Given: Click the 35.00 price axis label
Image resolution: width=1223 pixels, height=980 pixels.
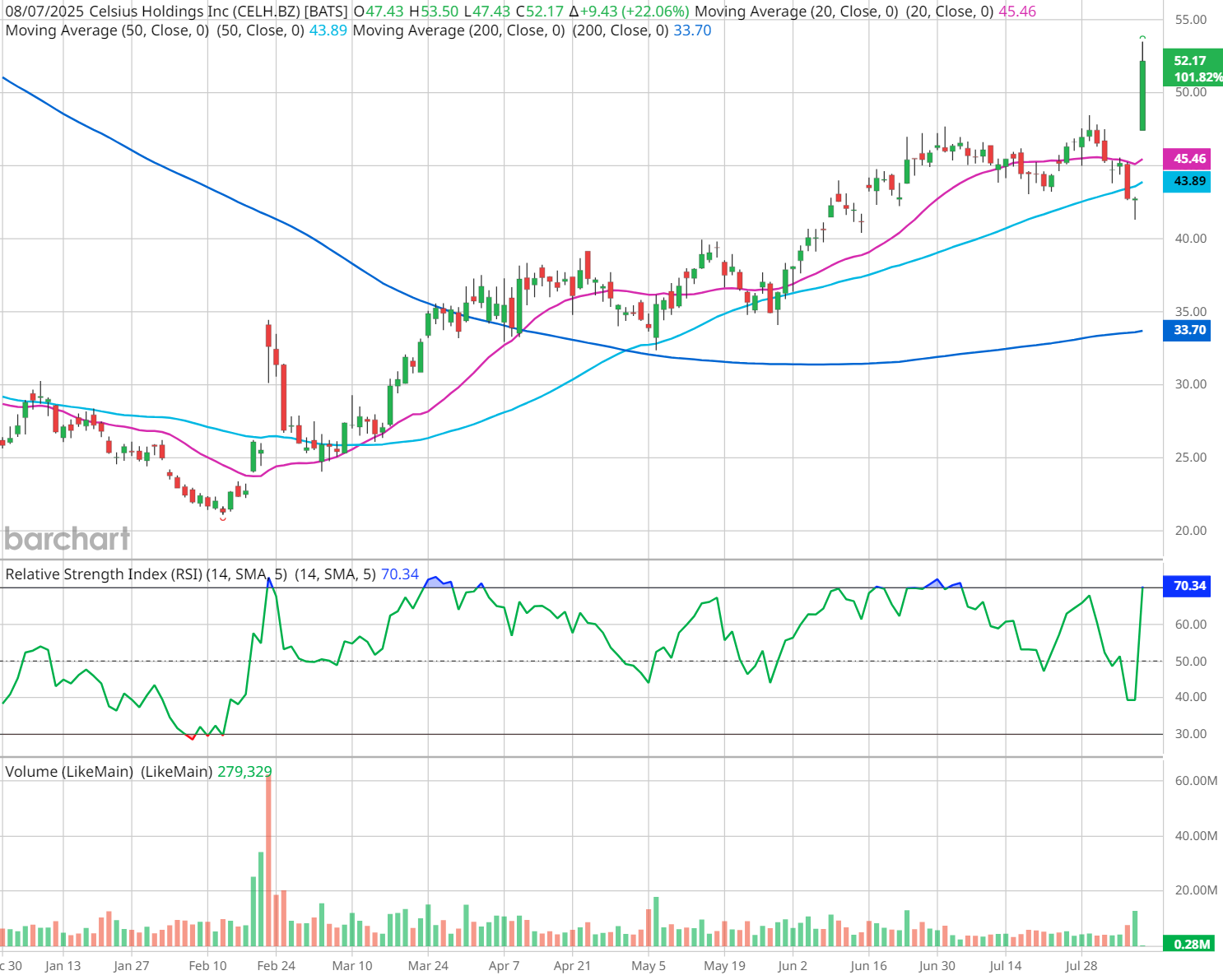Looking at the screenshot, I should (x=1190, y=312).
